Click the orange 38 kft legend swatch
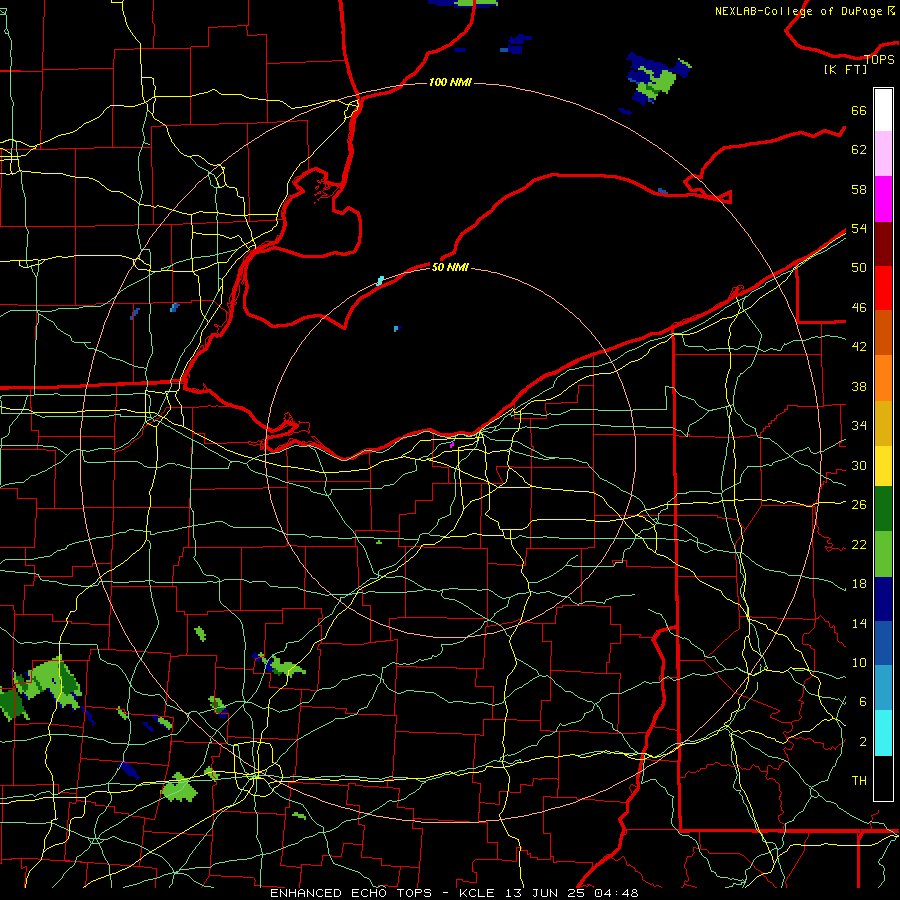 click(x=883, y=378)
